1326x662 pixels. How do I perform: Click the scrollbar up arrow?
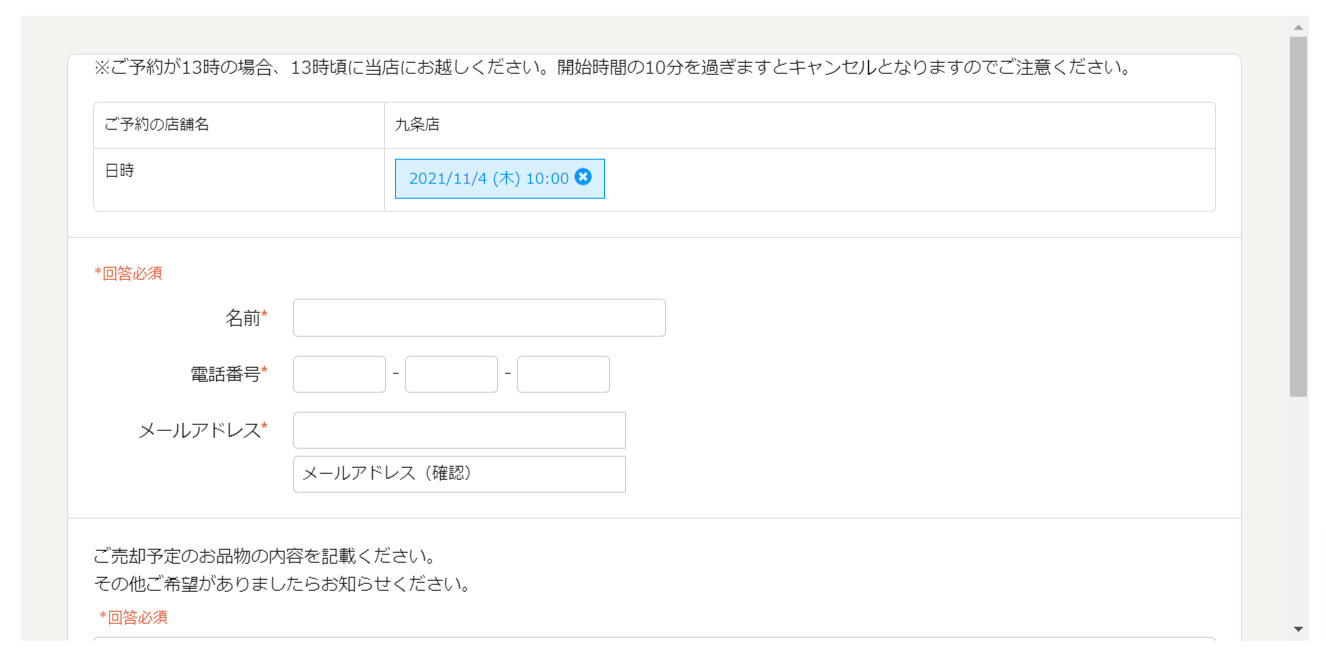(1299, 27)
